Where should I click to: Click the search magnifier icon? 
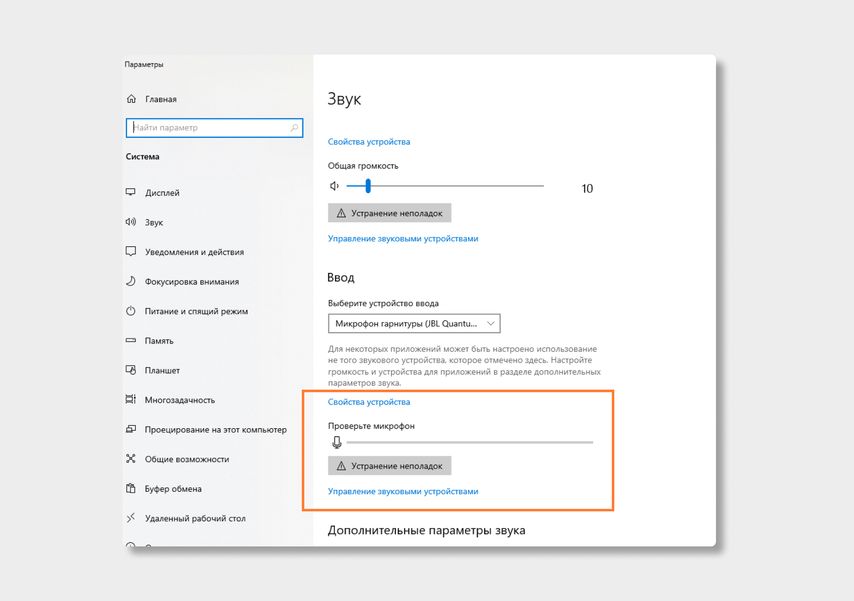[x=294, y=128]
